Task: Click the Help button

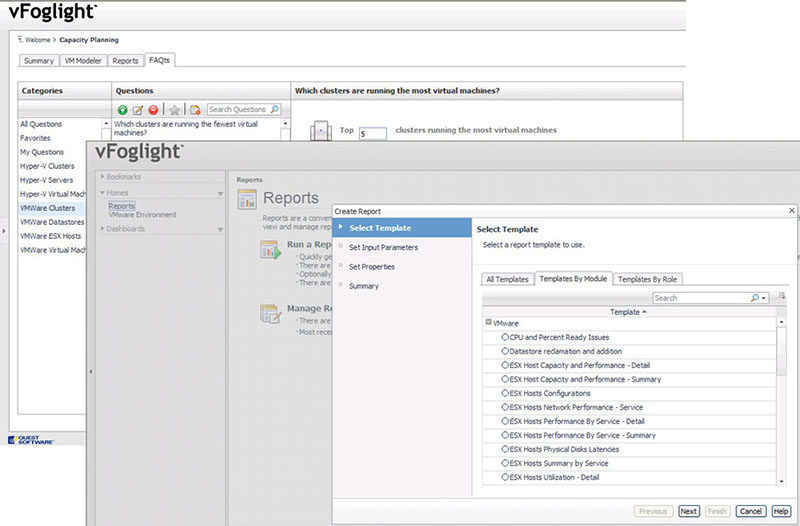Action: click(781, 511)
